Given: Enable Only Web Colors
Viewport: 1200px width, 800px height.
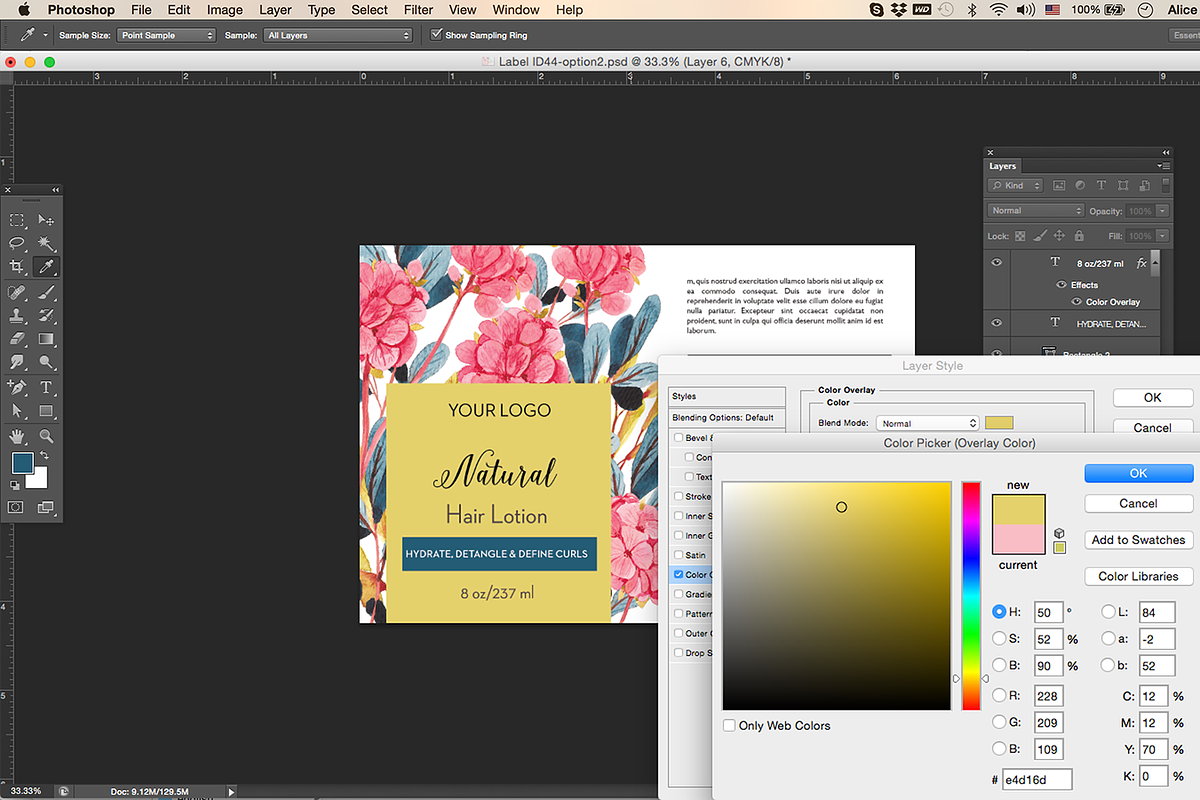Looking at the screenshot, I should tap(729, 726).
